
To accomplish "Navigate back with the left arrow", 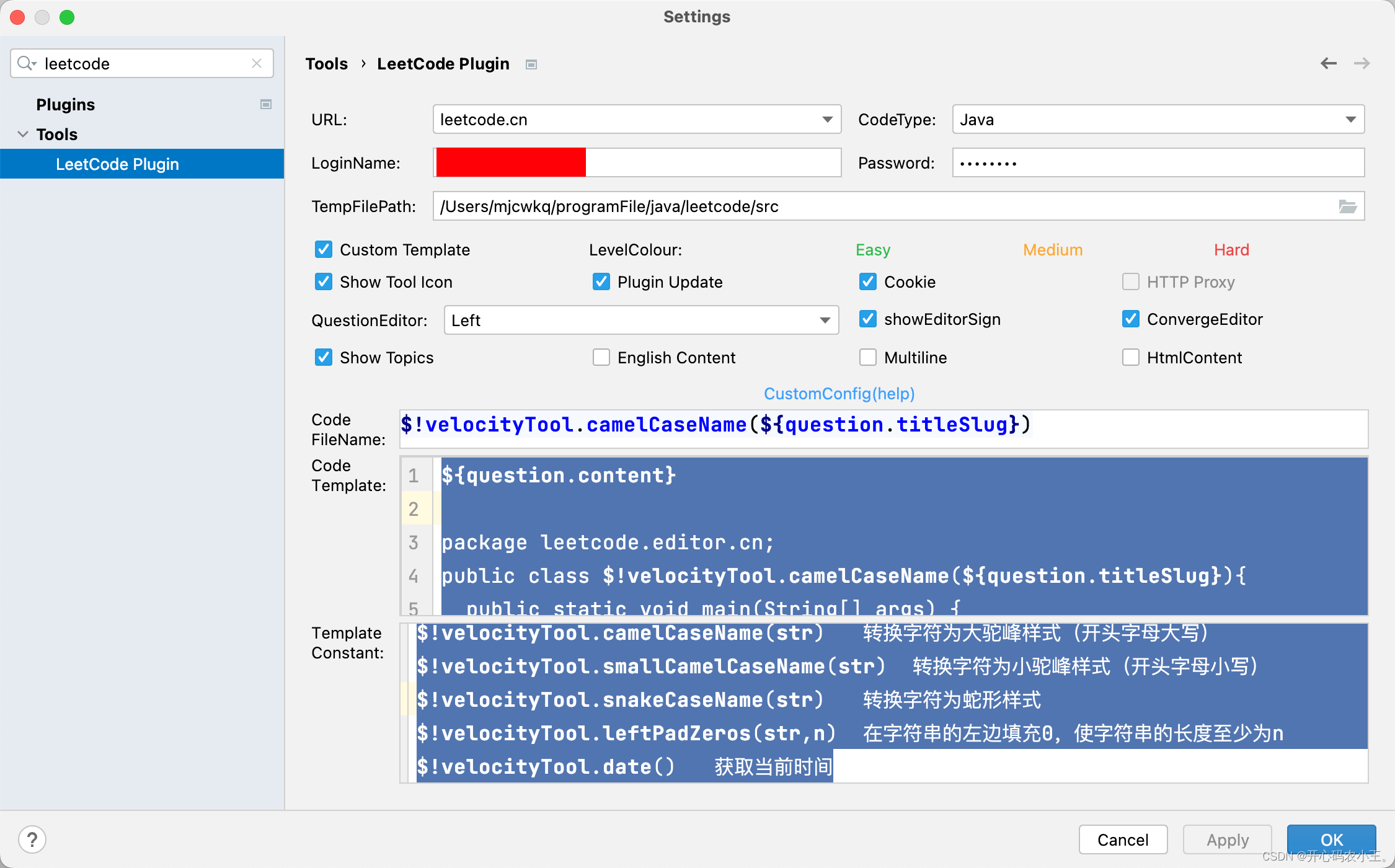I will tap(1329, 63).
